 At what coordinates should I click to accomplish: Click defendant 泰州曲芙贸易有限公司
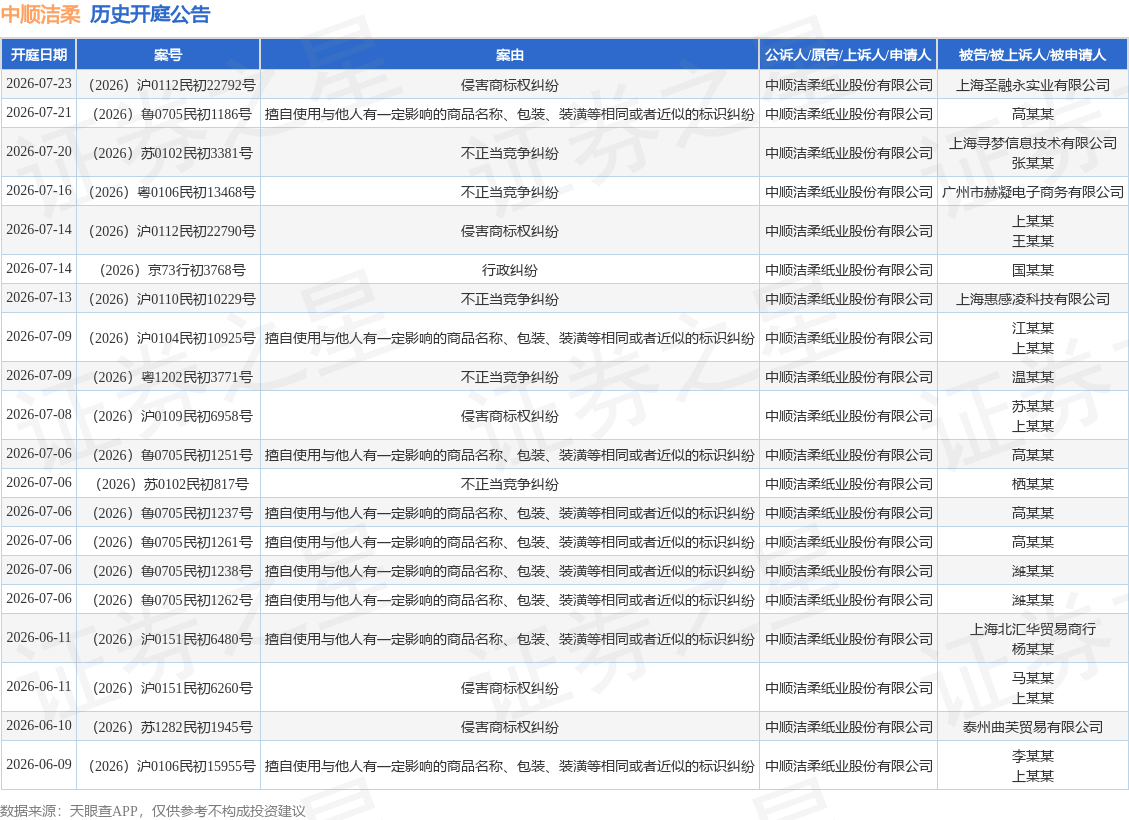point(1033,727)
